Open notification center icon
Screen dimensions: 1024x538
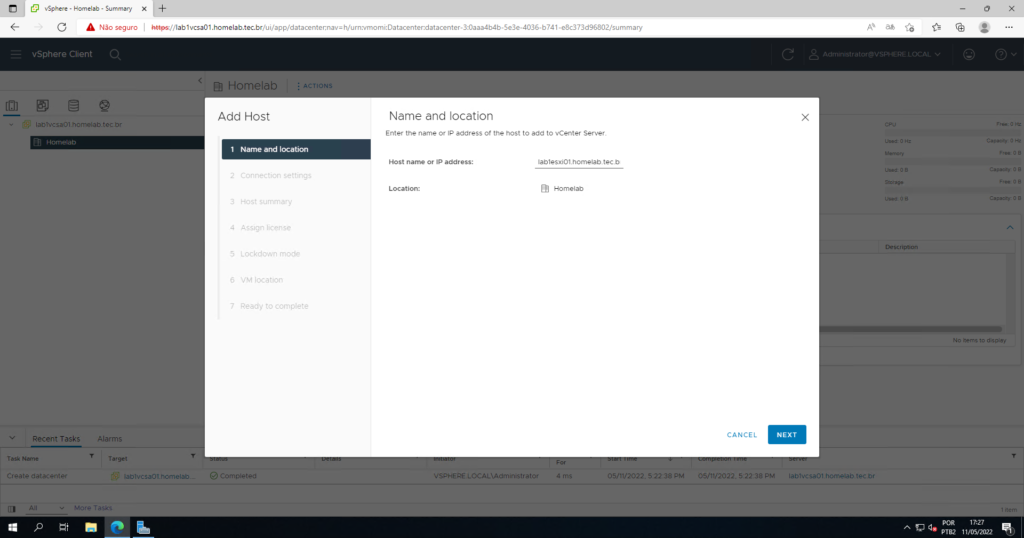(1008, 528)
